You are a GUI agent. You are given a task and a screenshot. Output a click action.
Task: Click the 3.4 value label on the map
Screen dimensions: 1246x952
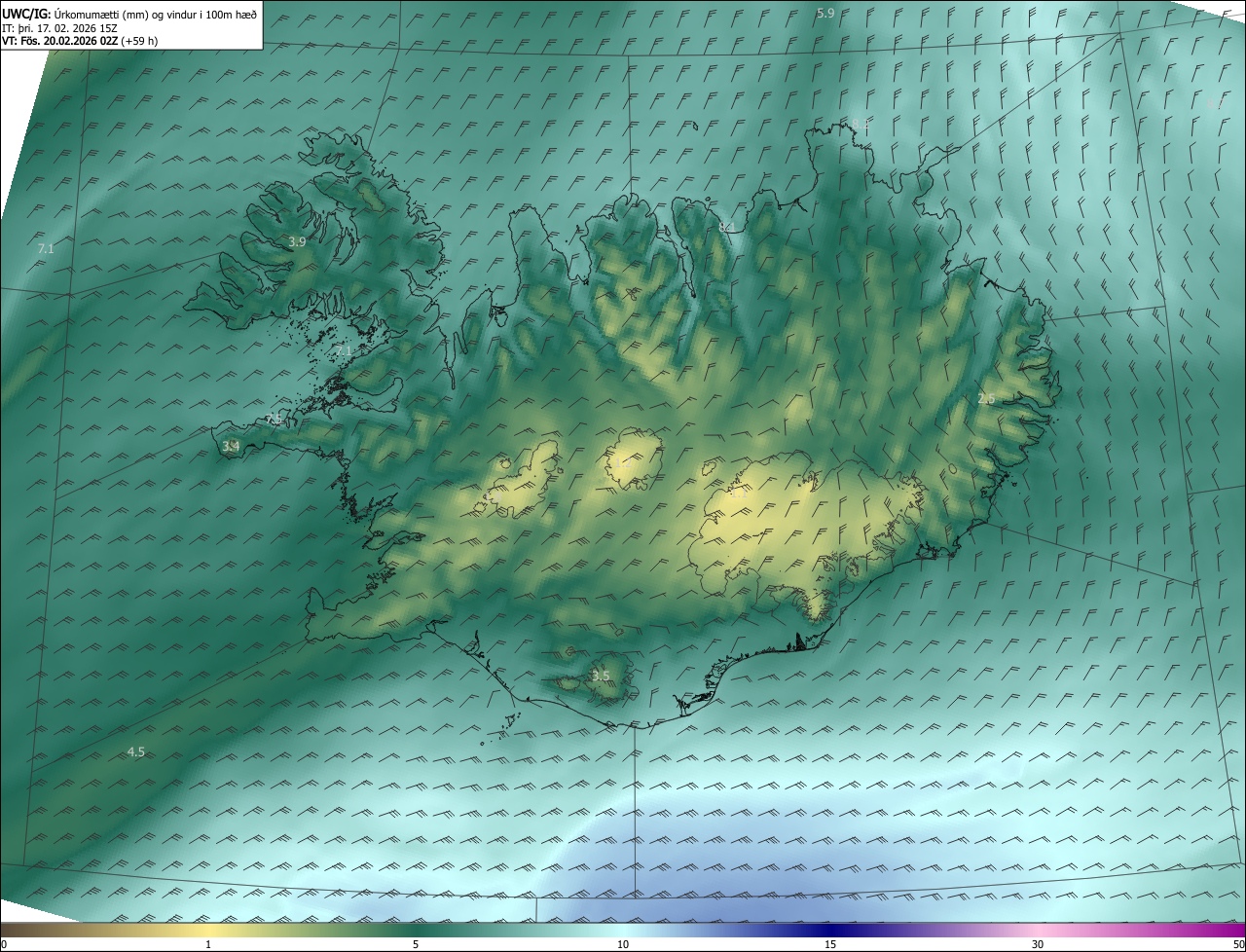tap(231, 446)
